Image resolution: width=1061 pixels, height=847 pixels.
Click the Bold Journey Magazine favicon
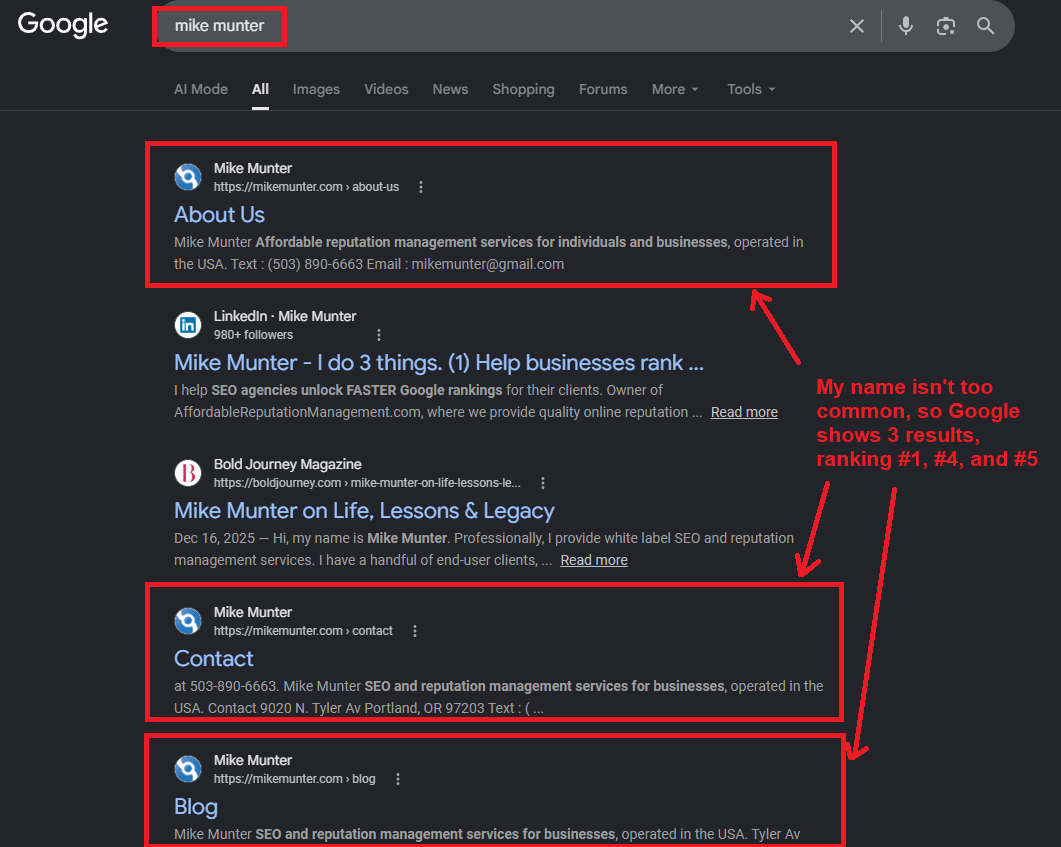pyautogui.click(x=188, y=474)
